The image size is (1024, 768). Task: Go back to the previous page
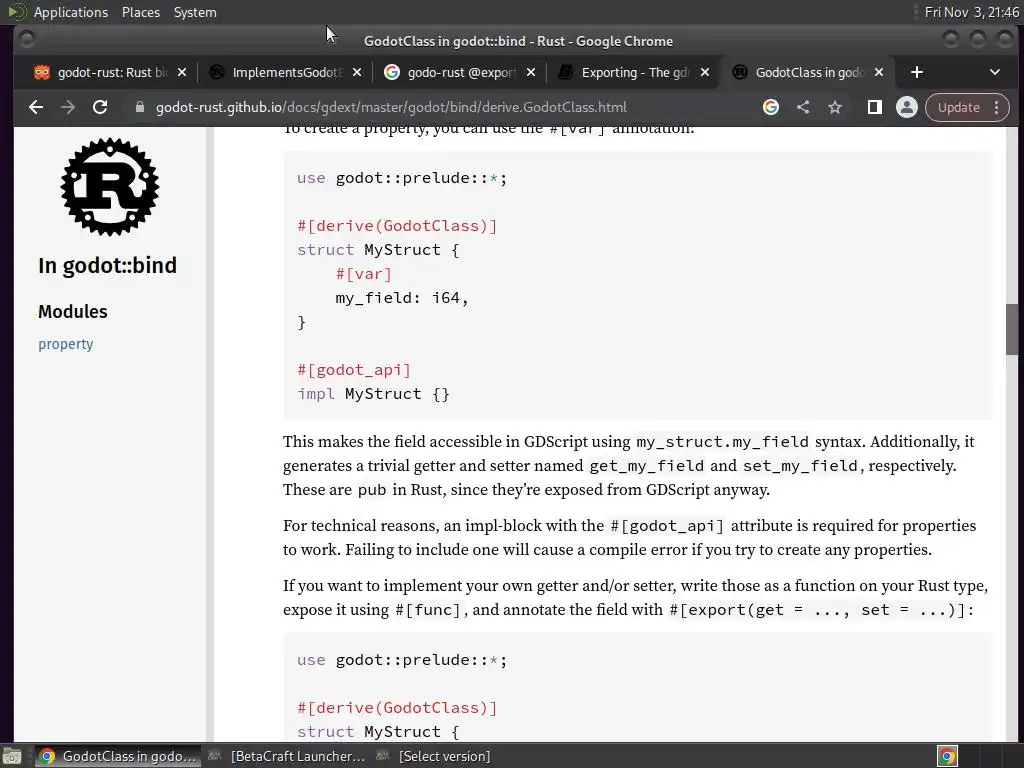pyautogui.click(x=36, y=107)
